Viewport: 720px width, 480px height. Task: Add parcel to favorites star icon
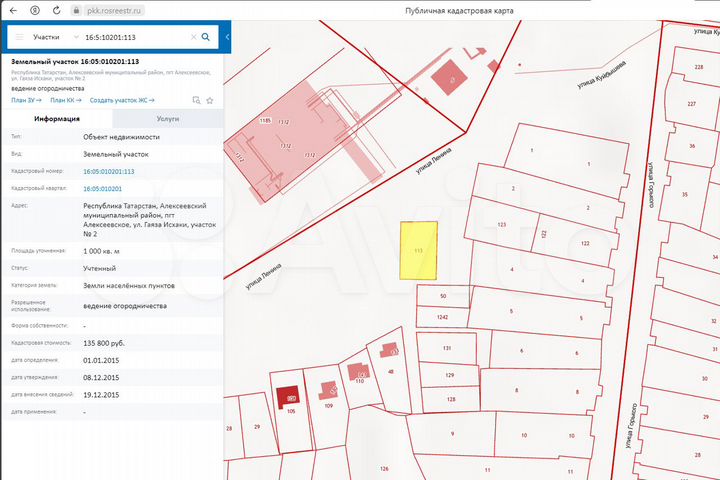pyautogui.click(x=207, y=100)
